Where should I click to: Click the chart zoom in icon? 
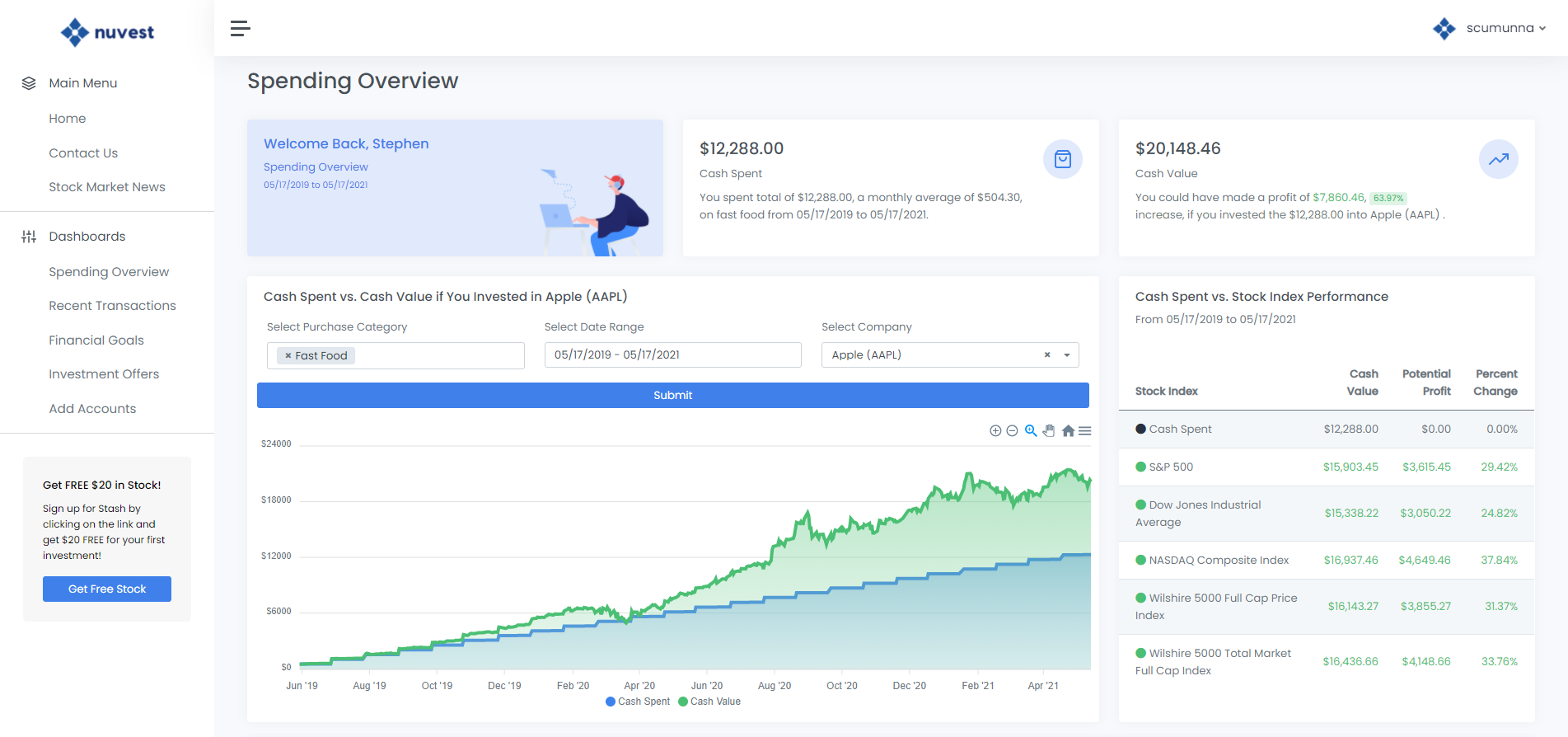(995, 431)
